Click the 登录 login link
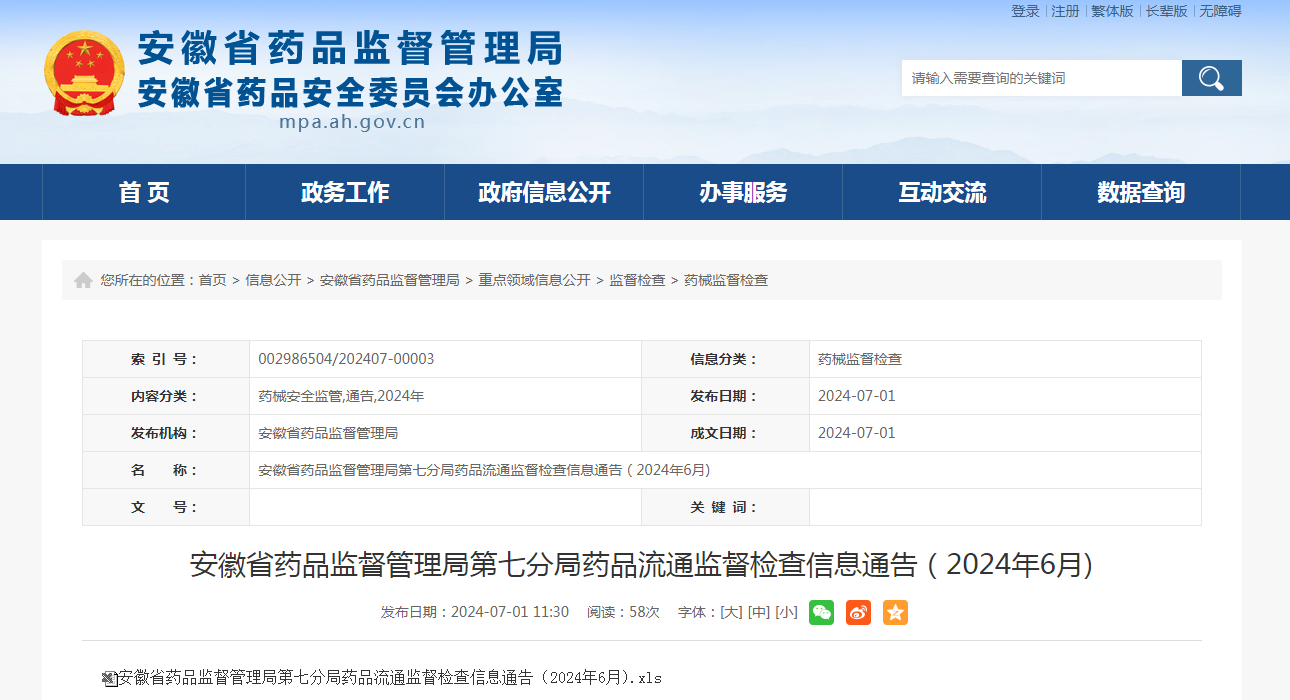This screenshot has height=700, width=1290. pyautogui.click(x=1025, y=11)
